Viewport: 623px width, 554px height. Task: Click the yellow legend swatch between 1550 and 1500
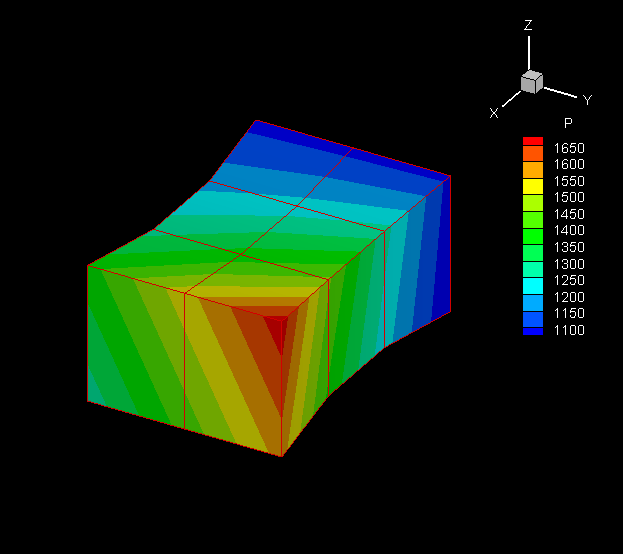click(x=533, y=186)
